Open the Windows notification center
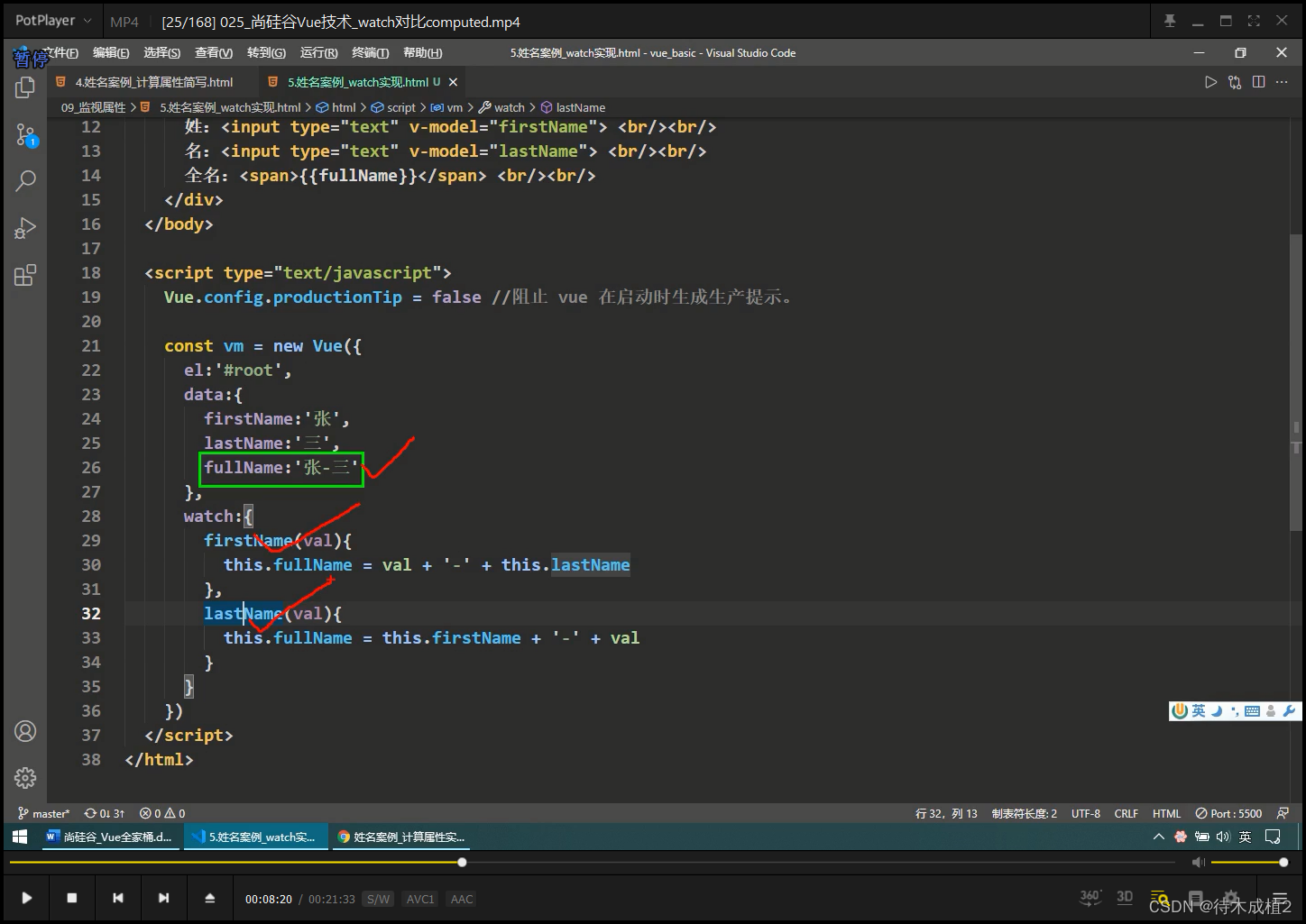The image size is (1306, 924). tap(1273, 837)
